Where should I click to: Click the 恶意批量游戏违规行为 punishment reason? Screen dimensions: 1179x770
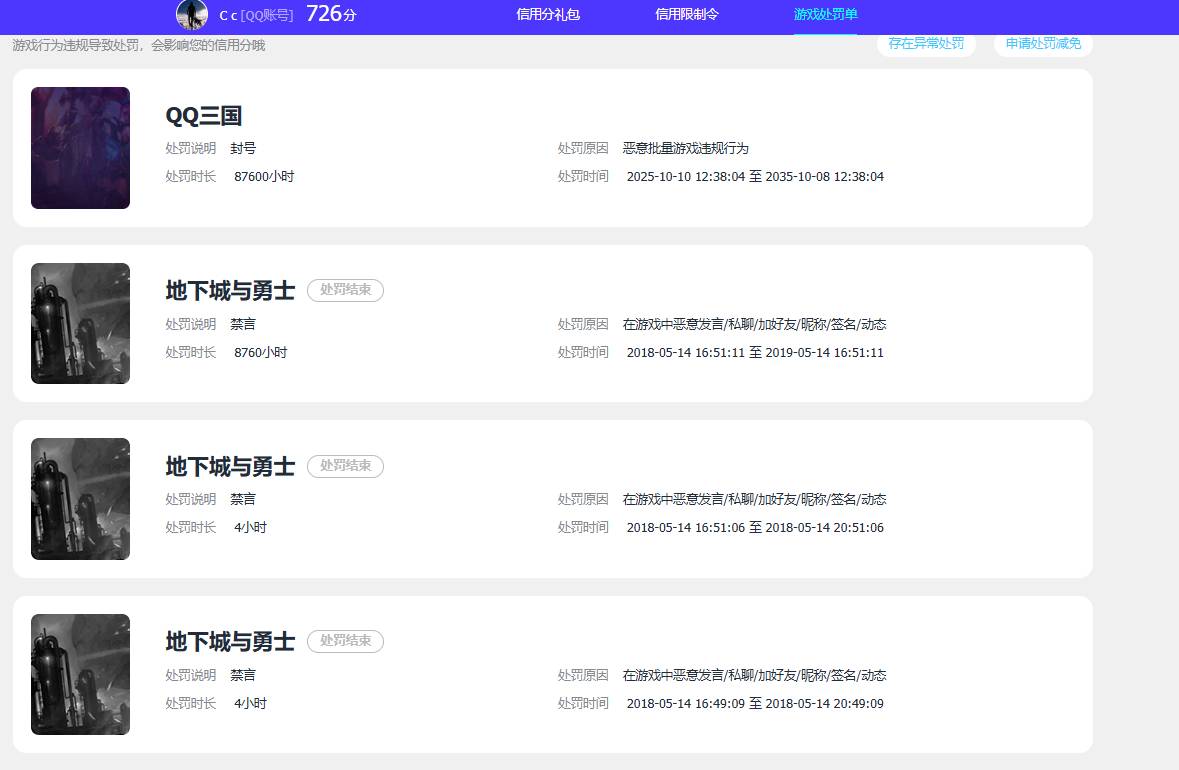685,148
